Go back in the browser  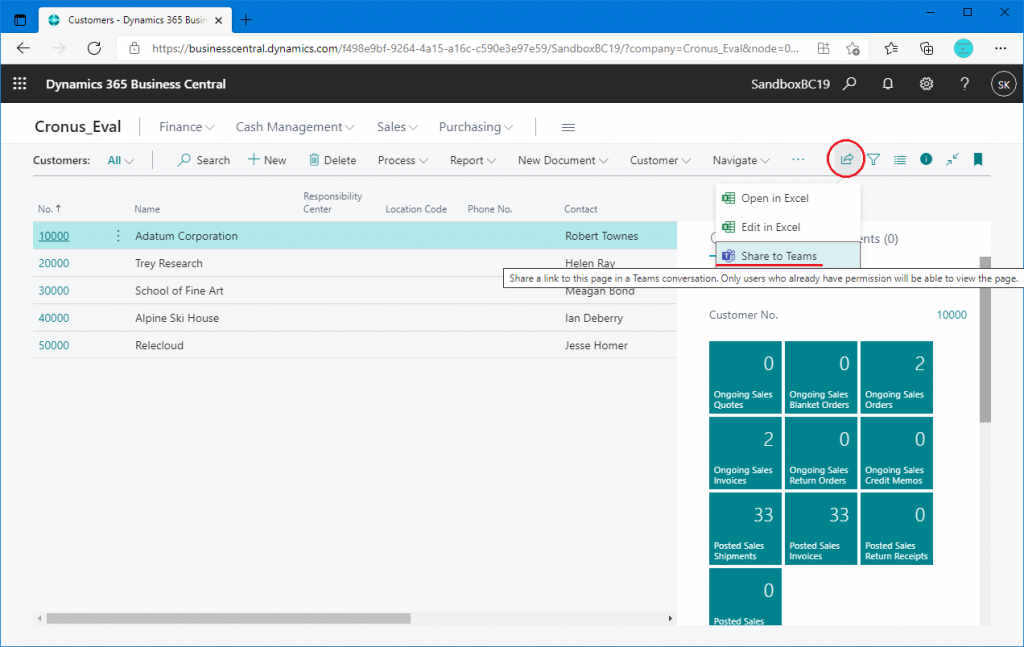pos(24,48)
